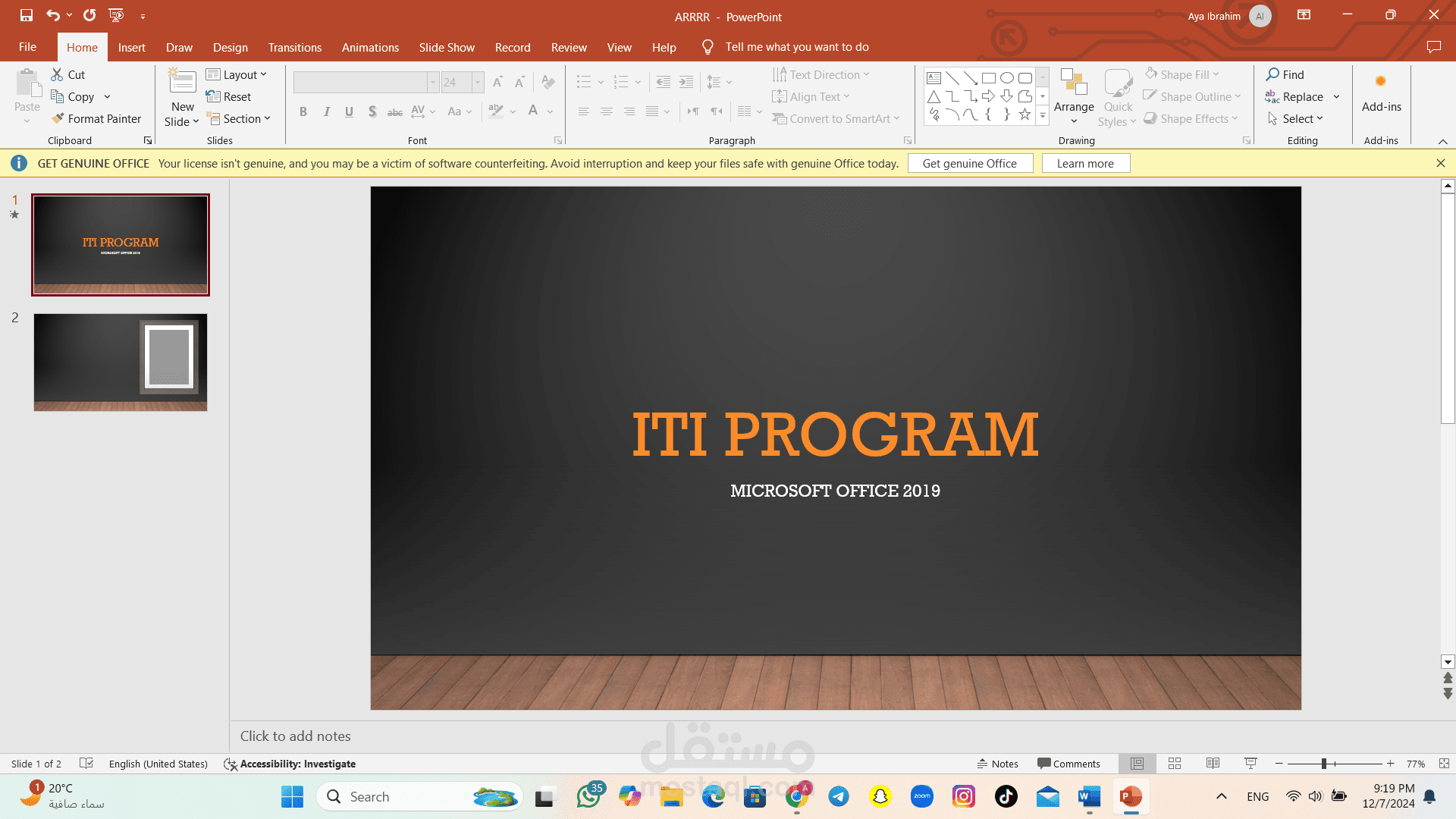Click Accessibility: Investigate in status bar
This screenshot has width=1456, height=819.
pos(290,764)
